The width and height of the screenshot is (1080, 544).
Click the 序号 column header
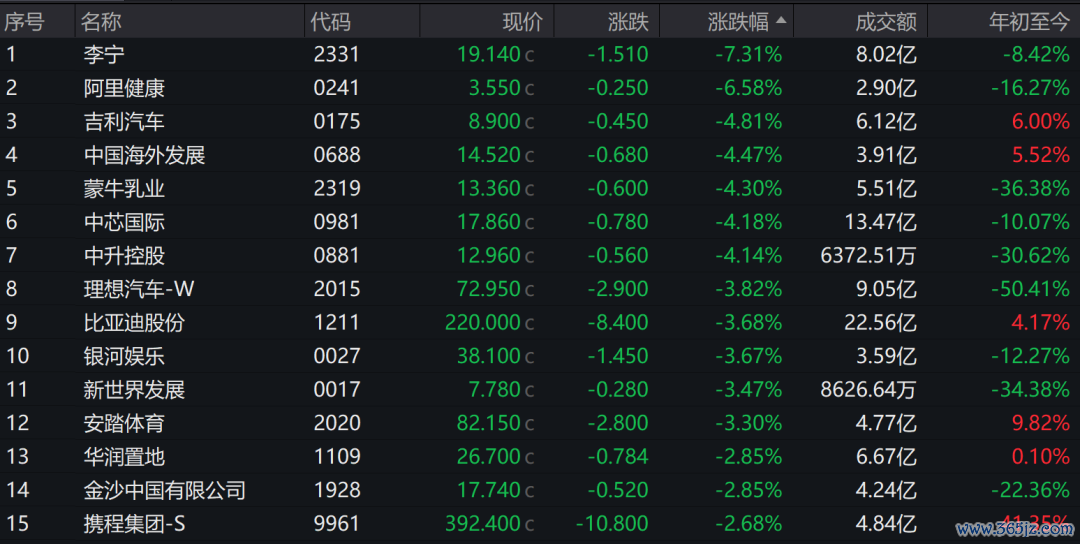pyautogui.click(x=24, y=22)
